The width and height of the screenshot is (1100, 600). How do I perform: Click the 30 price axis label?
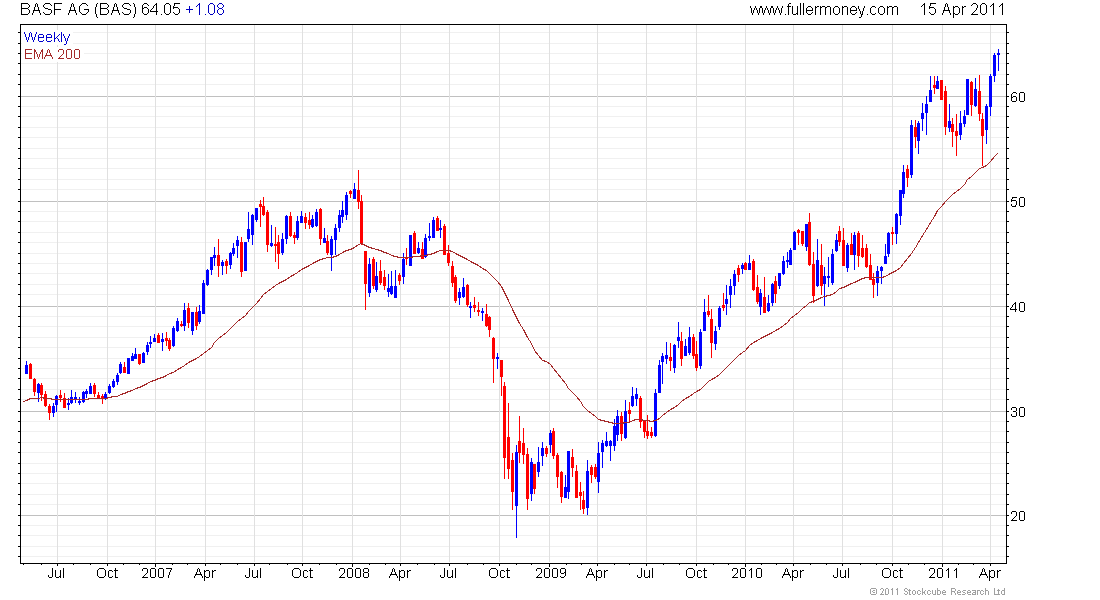coord(1017,412)
